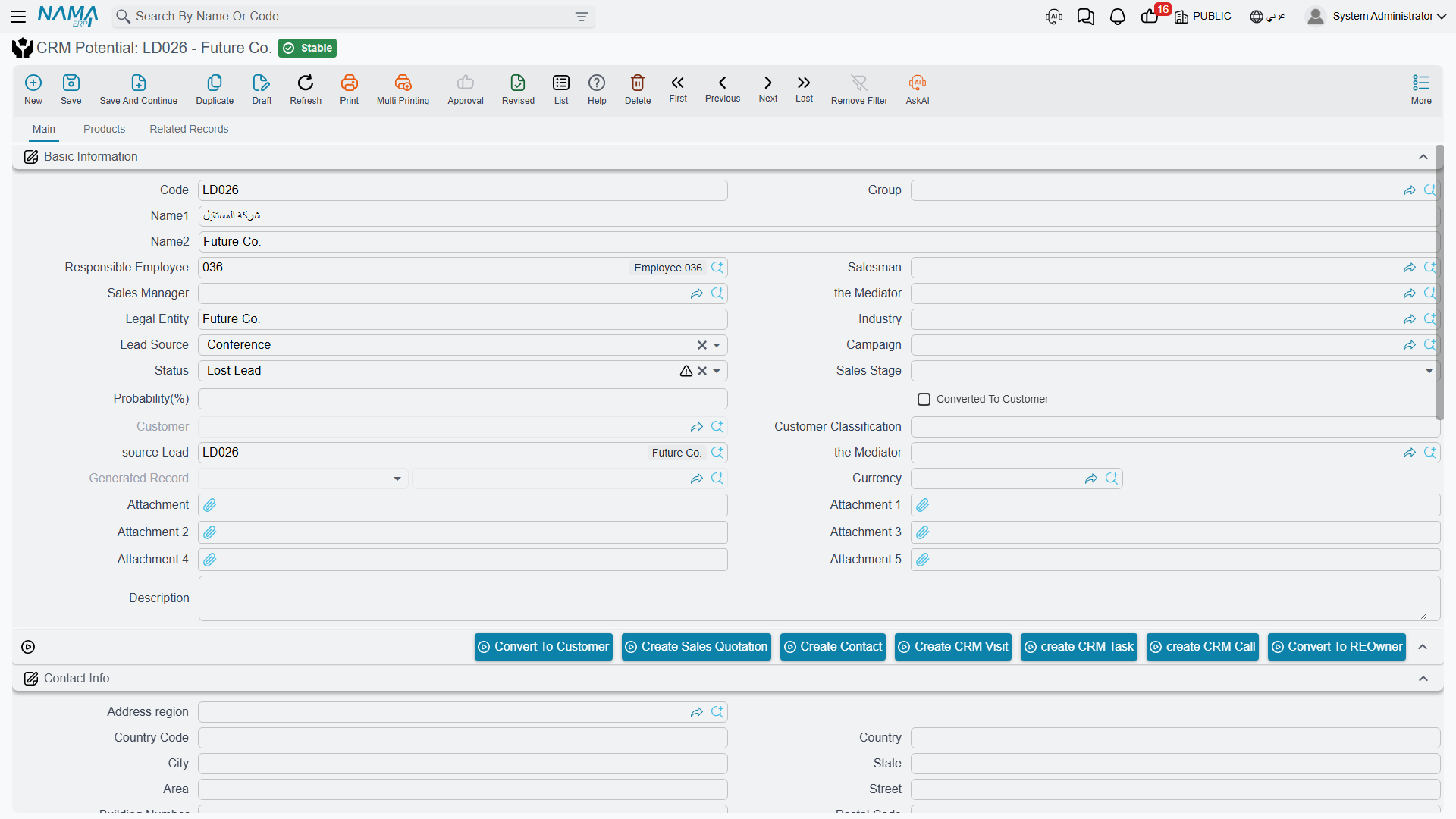Open Help
Viewport: 1456px width, 819px height.
tap(597, 89)
